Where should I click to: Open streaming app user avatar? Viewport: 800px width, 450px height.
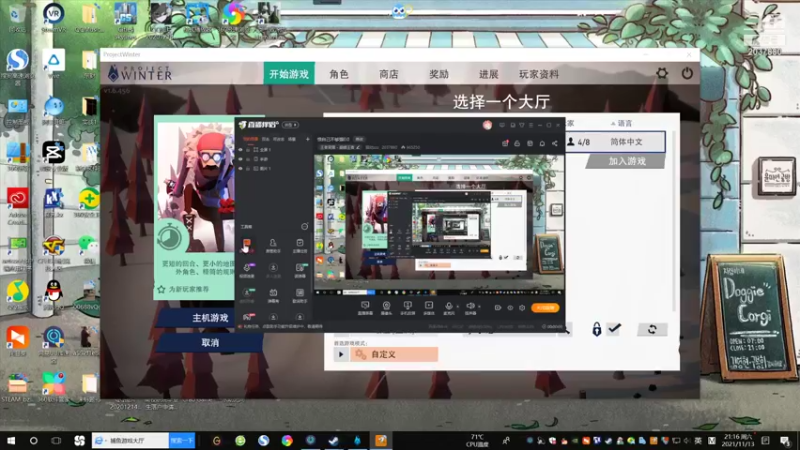tap(487, 125)
